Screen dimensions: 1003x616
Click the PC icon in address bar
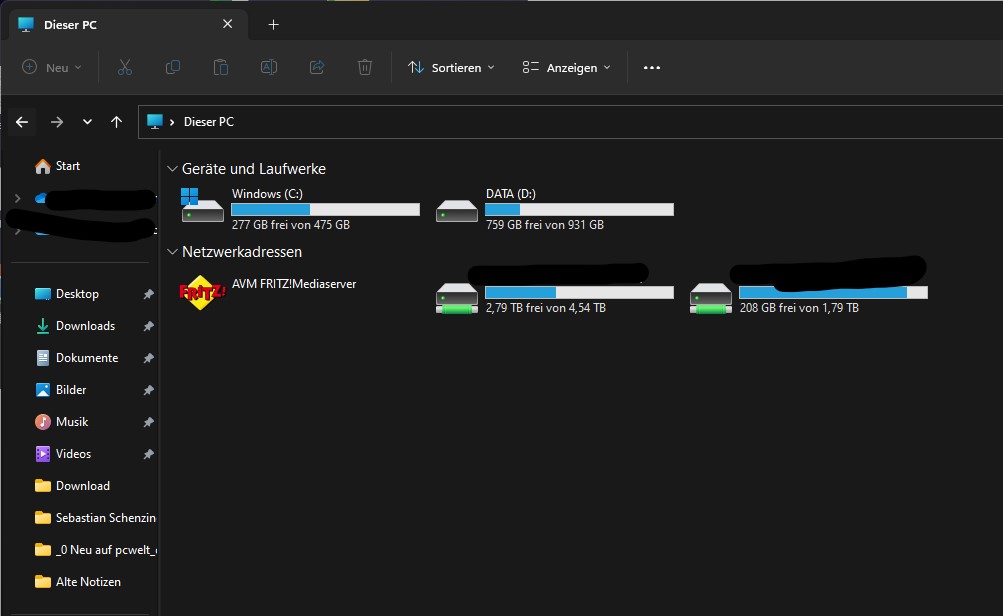[x=154, y=122]
